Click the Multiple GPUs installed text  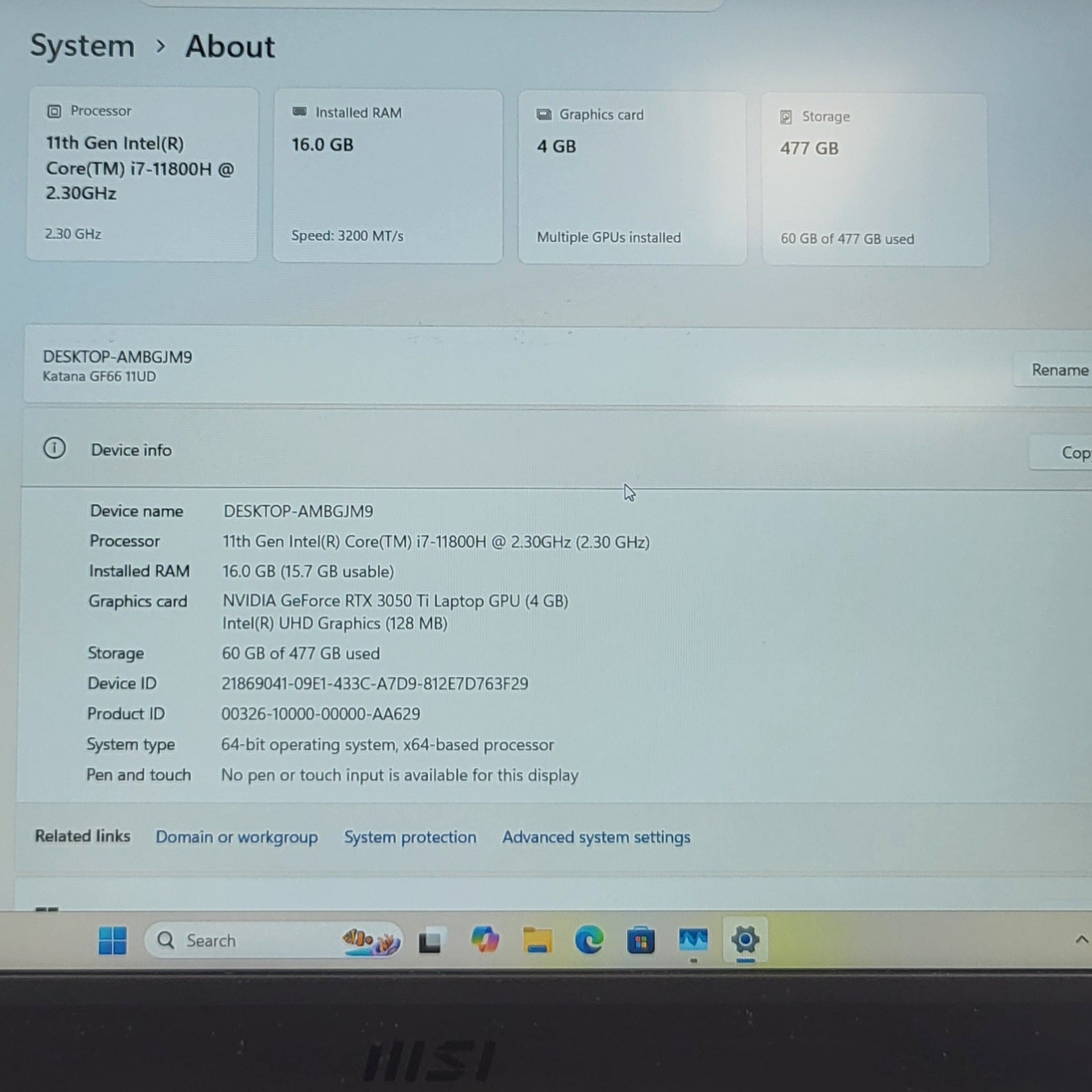point(609,238)
